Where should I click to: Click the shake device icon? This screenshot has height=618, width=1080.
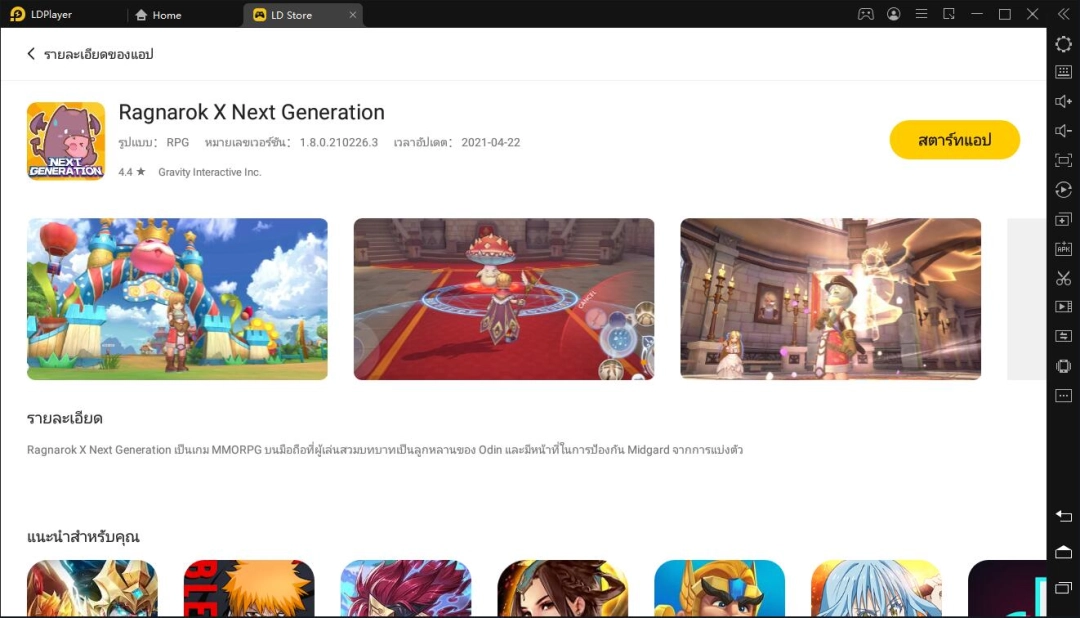click(x=1063, y=366)
